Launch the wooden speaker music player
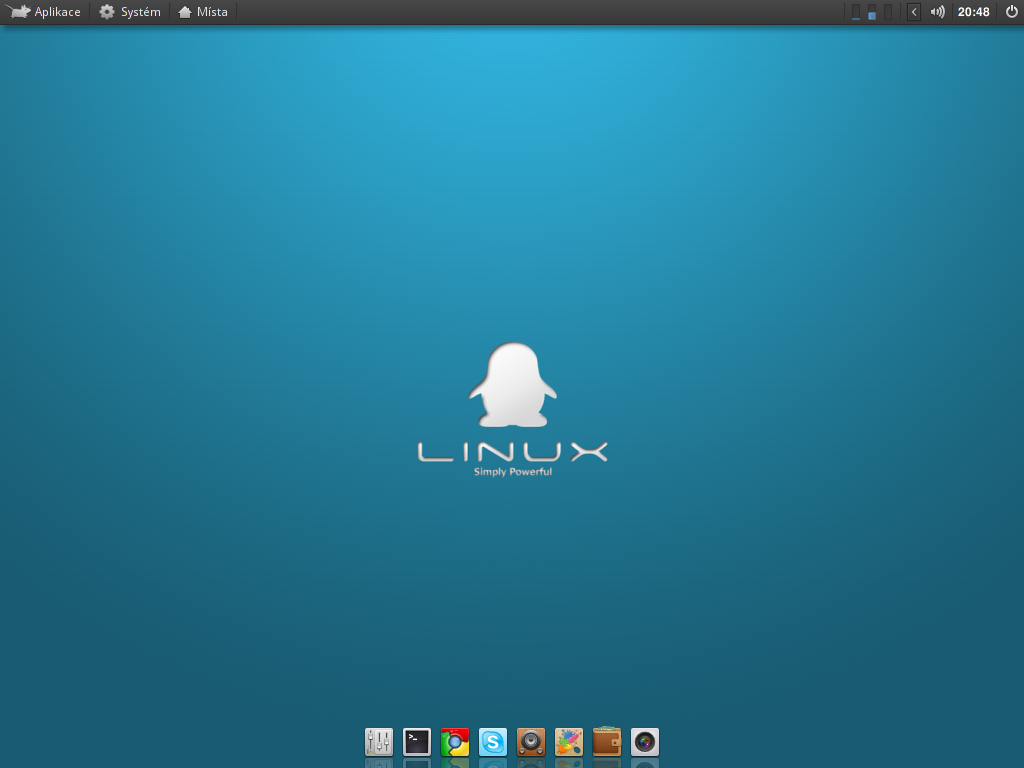Viewport: 1024px width, 768px height. coord(531,742)
